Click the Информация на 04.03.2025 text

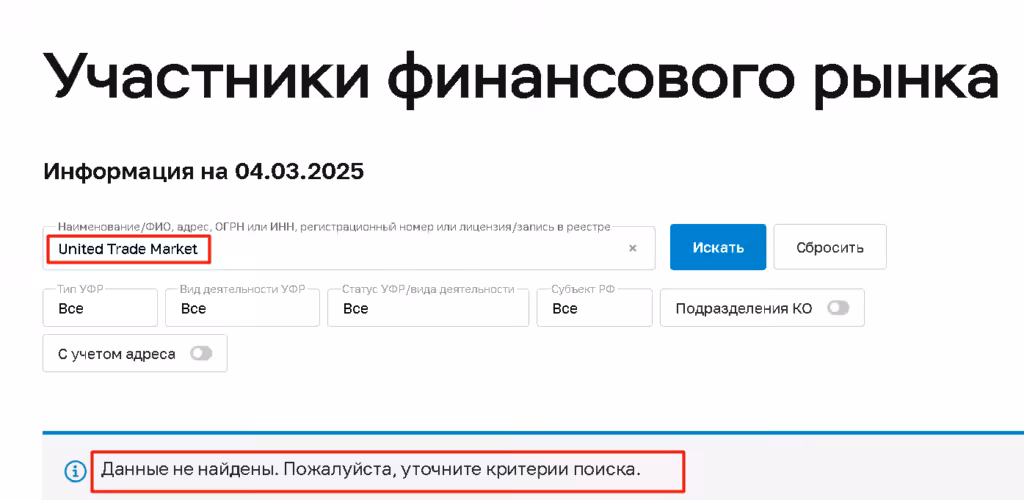coord(203,172)
